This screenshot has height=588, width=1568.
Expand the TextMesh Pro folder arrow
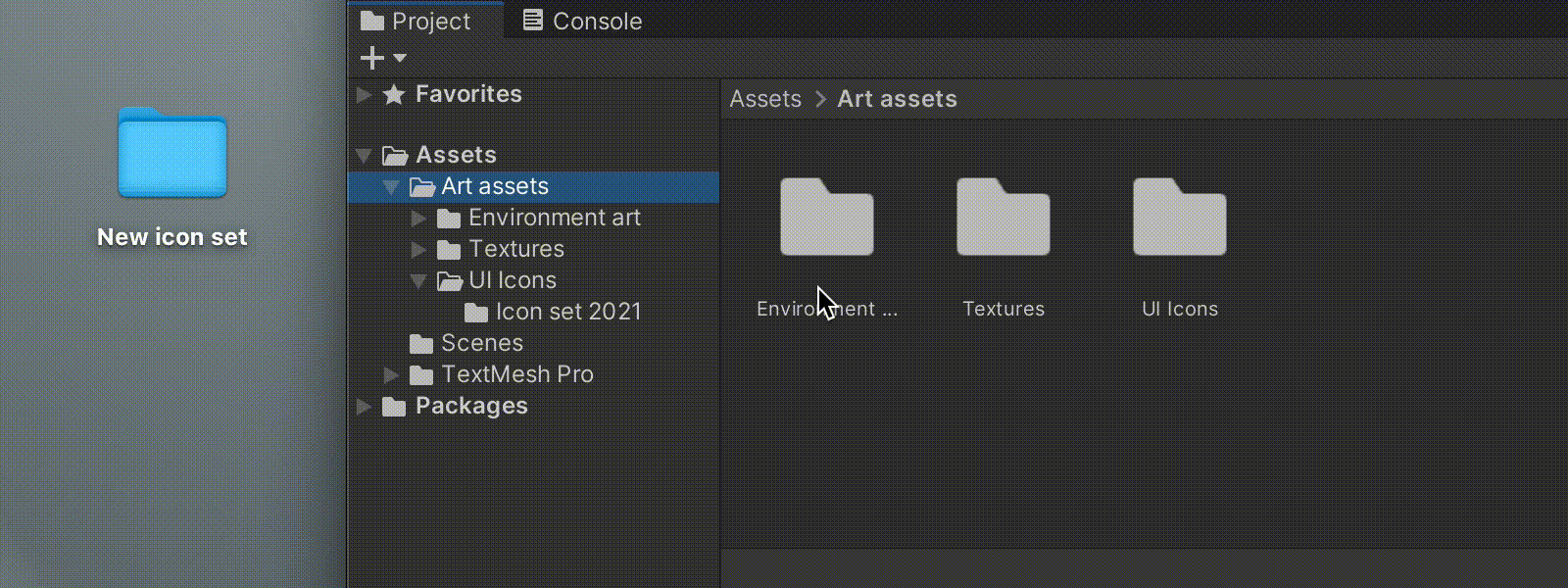[391, 374]
